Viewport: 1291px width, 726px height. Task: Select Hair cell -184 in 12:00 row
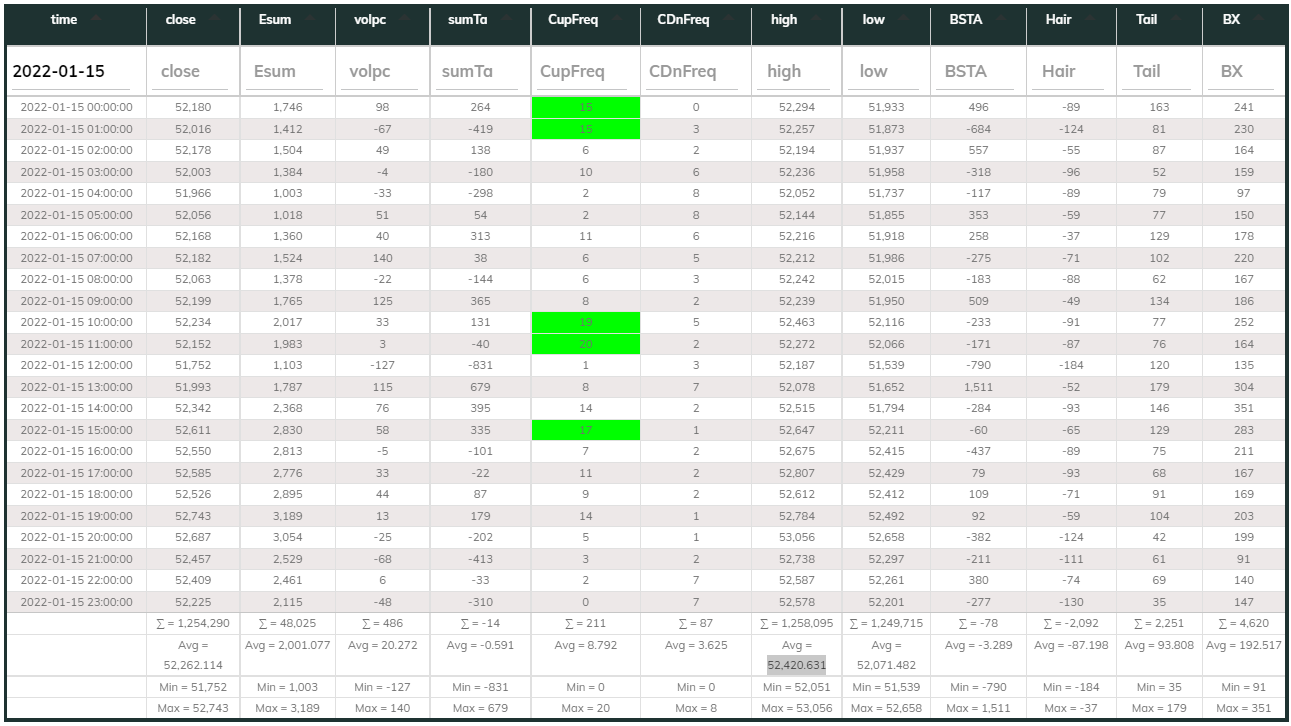coord(1071,365)
